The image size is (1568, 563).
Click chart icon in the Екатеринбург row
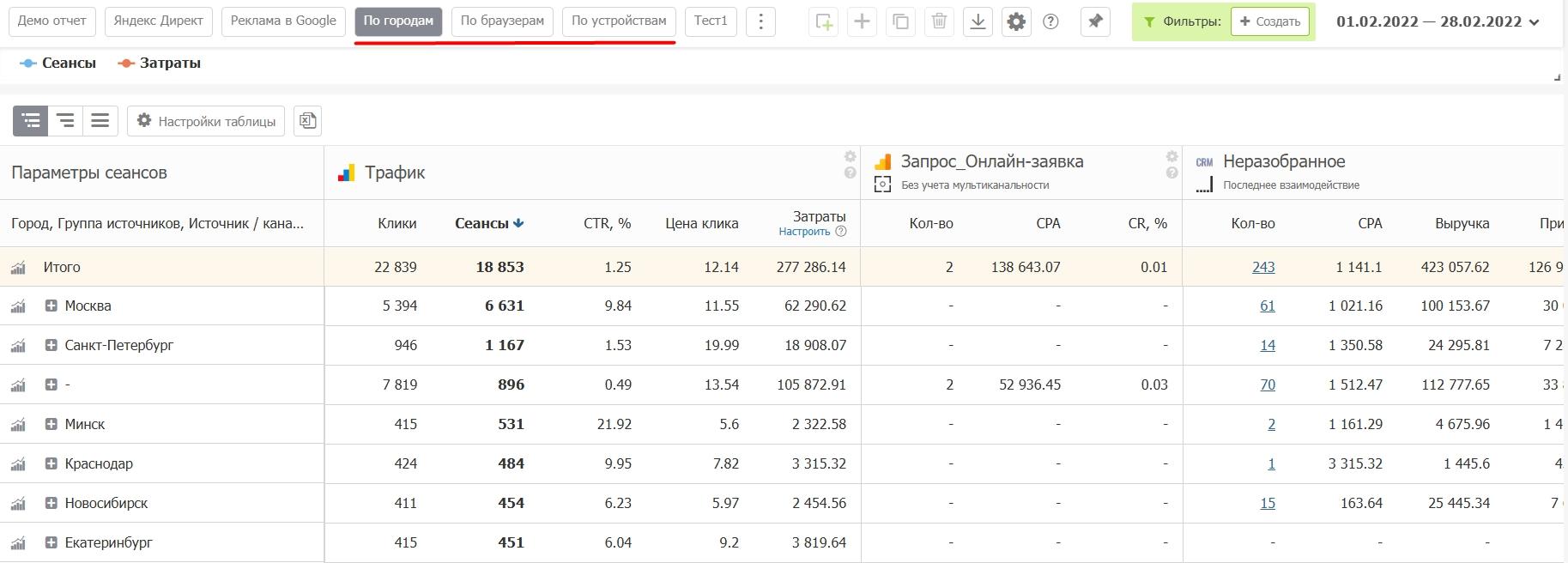(x=18, y=543)
